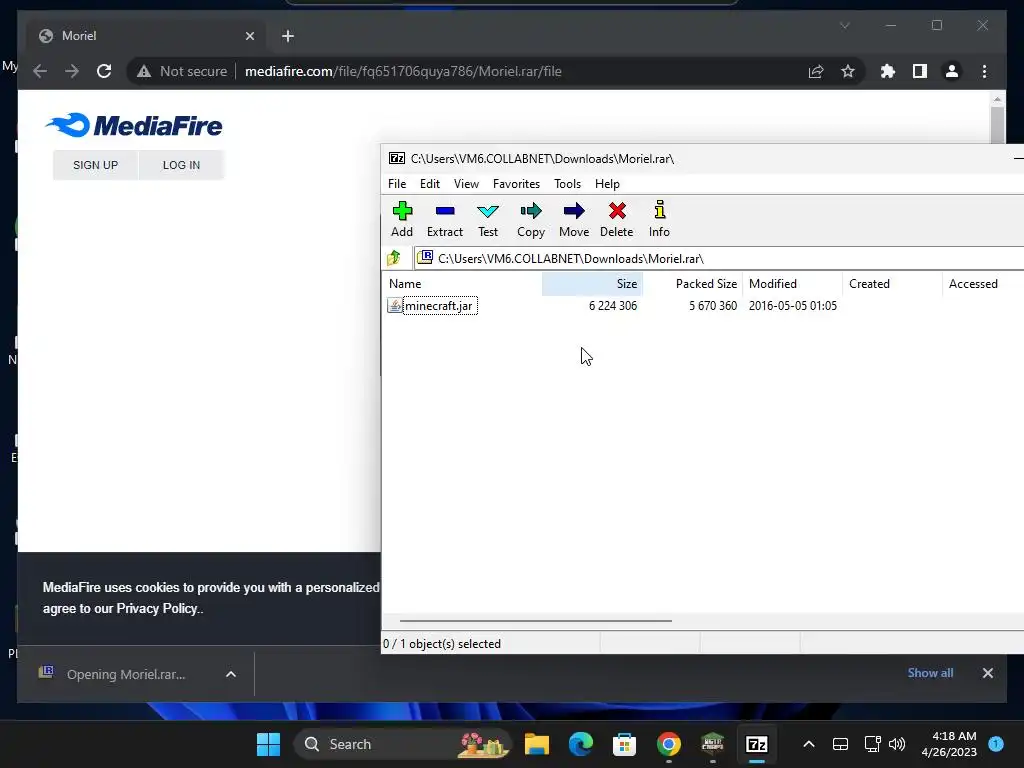The image size is (1024, 768).
Task: Expand tab search chevron in Chrome title bar
Action: (x=844, y=25)
